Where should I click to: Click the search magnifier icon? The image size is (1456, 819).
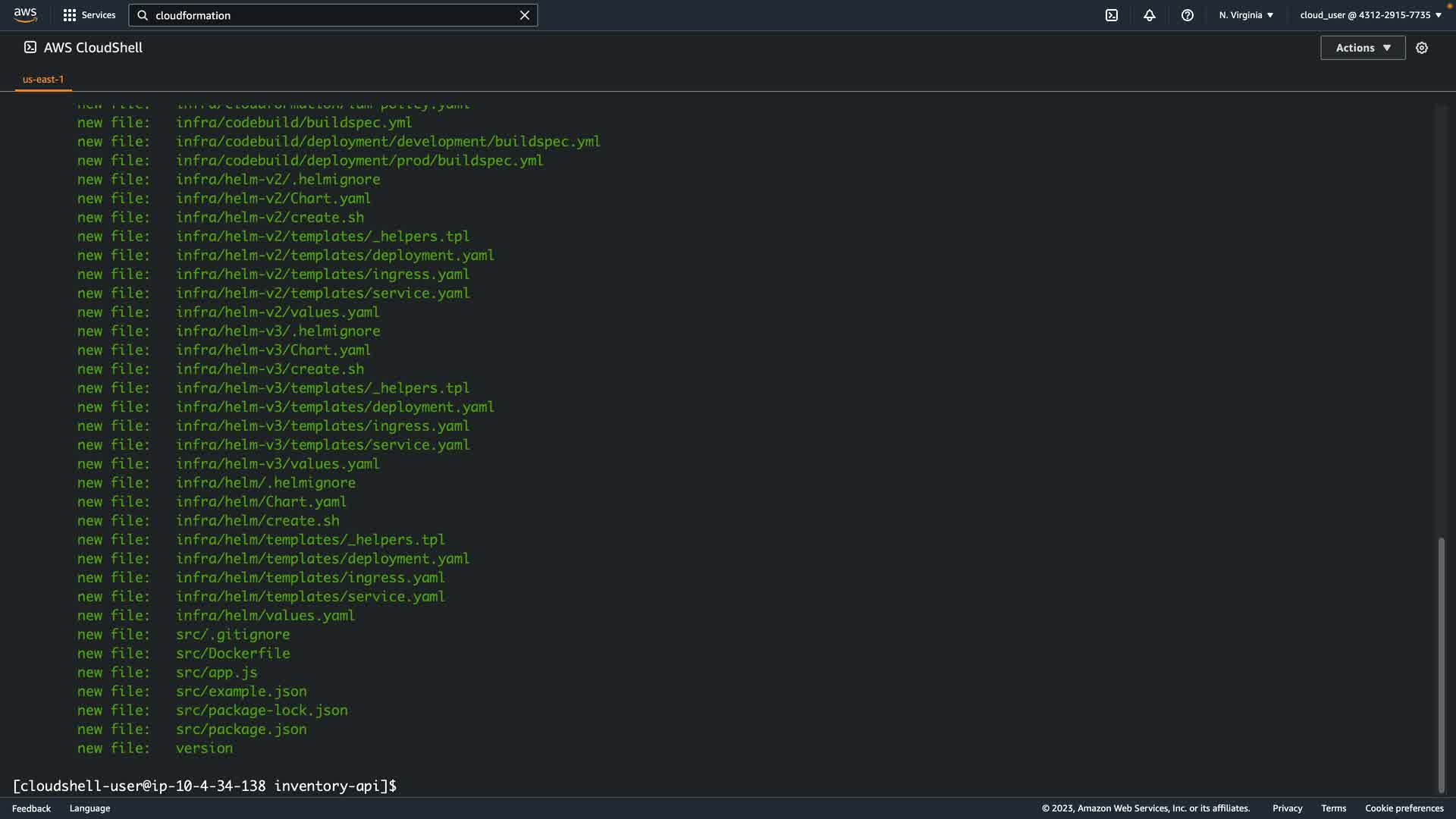point(143,15)
